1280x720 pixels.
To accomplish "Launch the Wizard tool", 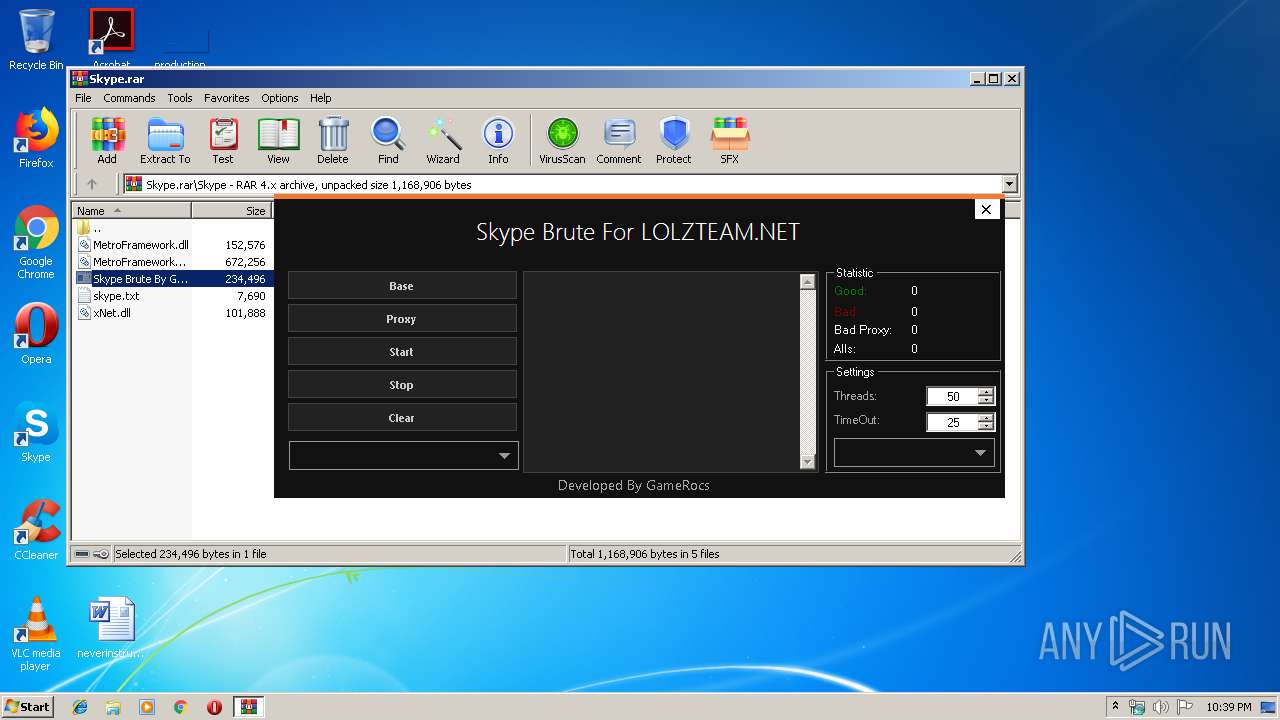I will 443,141.
